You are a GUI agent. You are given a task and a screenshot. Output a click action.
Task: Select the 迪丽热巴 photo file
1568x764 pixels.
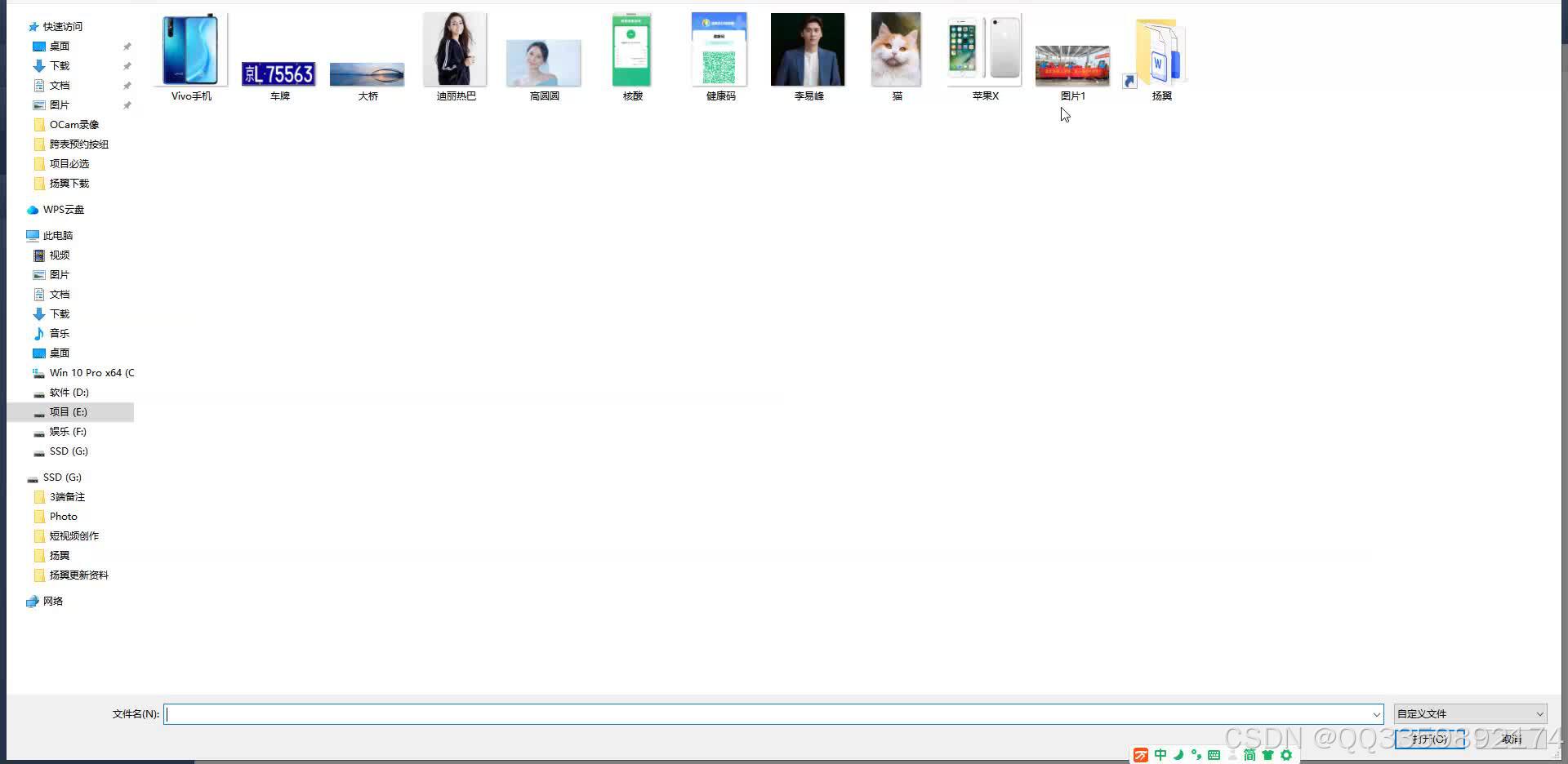tap(456, 57)
